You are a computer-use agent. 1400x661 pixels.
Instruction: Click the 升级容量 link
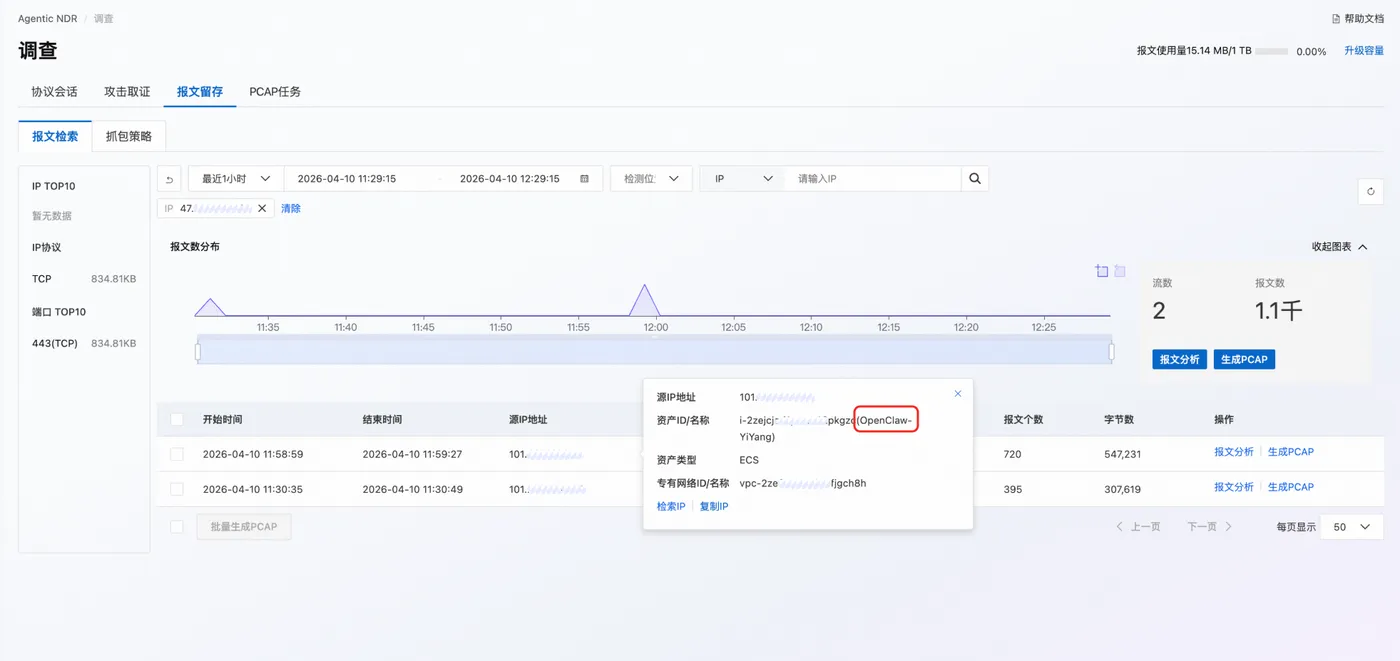1364,50
